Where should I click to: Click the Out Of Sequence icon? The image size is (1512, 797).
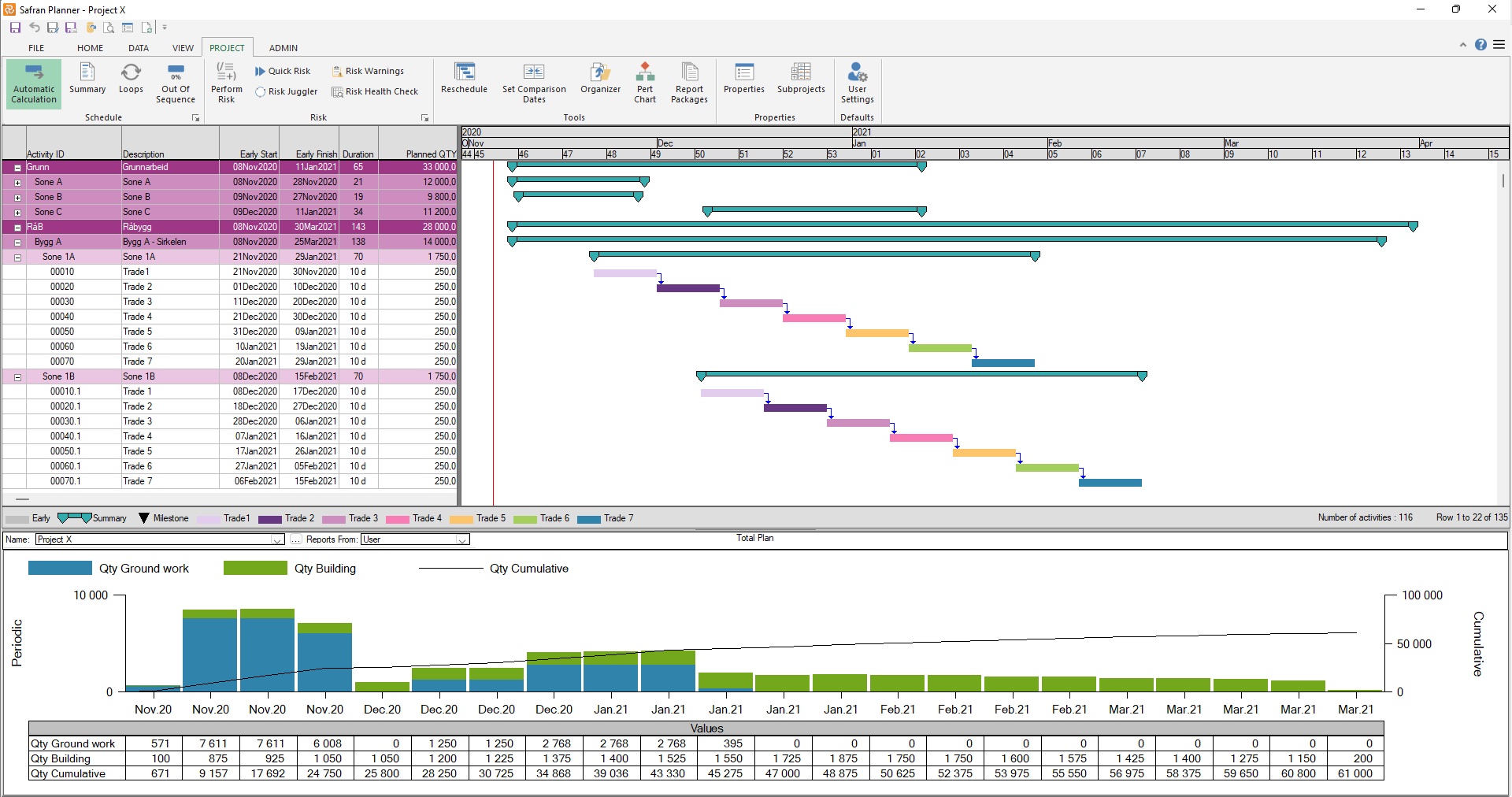pyautogui.click(x=176, y=83)
